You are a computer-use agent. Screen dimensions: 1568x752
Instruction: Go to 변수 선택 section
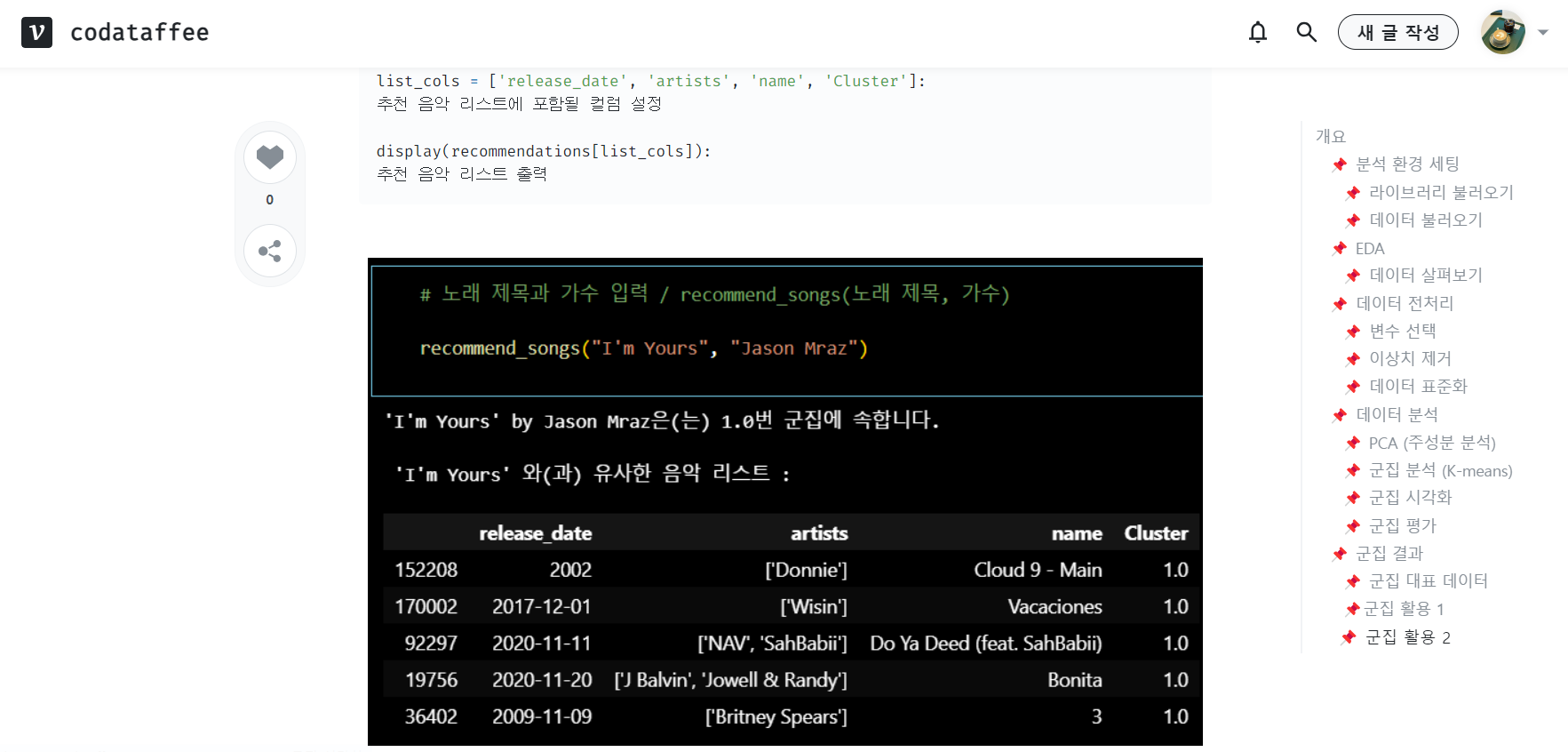(x=1403, y=332)
